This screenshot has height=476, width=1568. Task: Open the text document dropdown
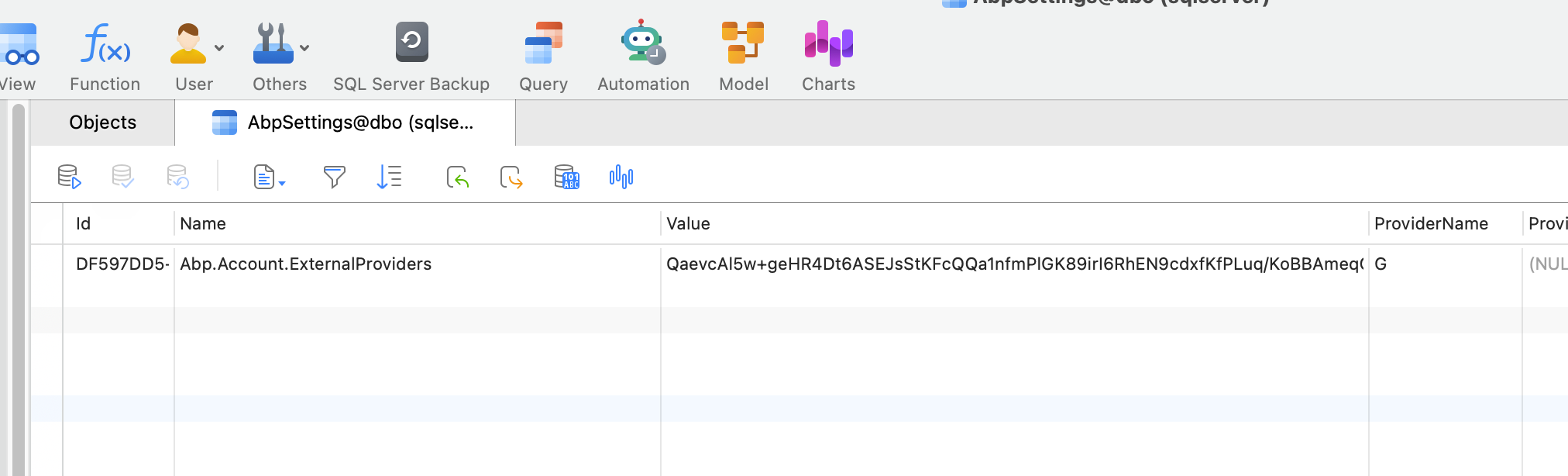[x=269, y=178]
